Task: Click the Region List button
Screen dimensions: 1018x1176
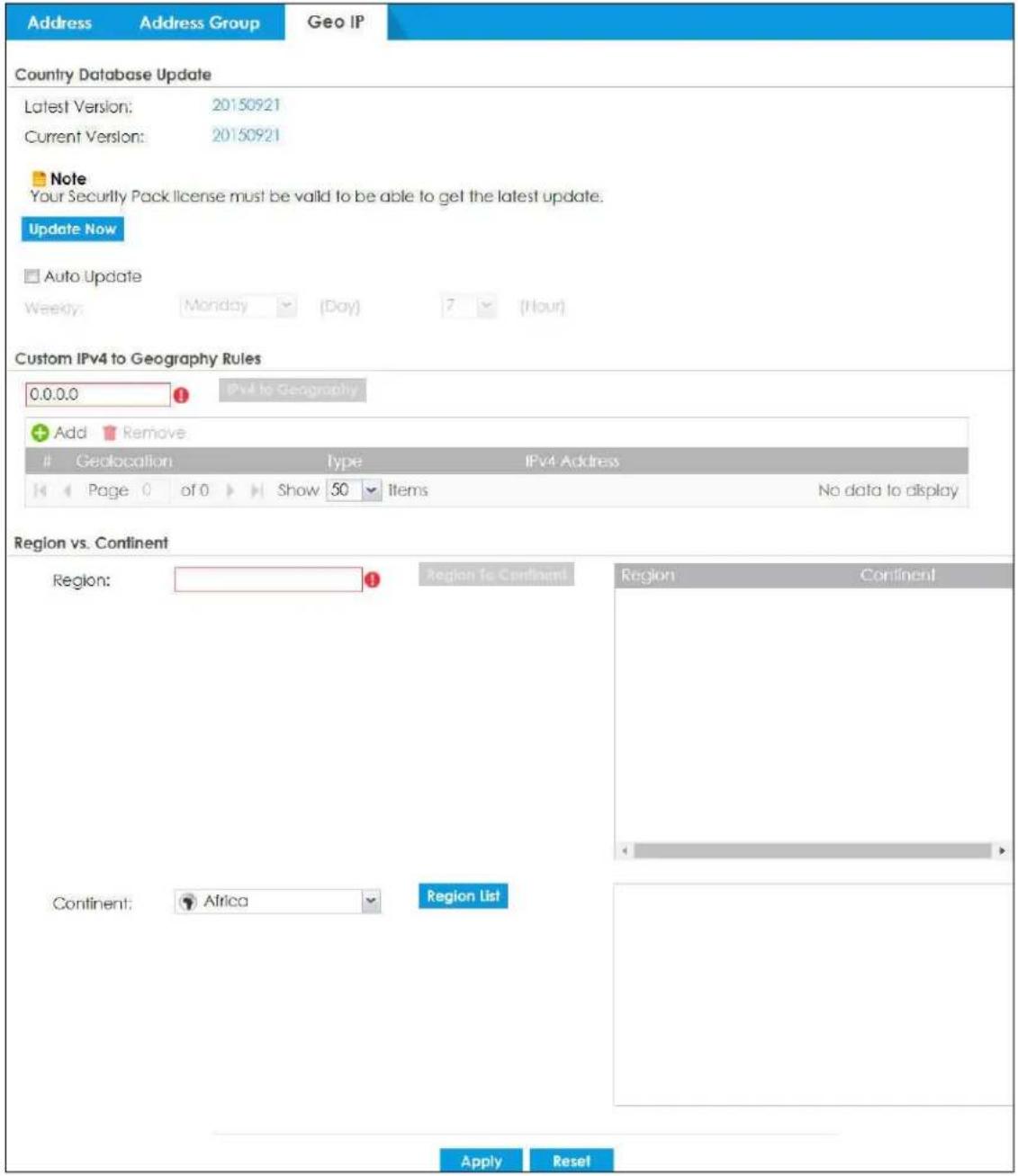Action: (x=463, y=896)
